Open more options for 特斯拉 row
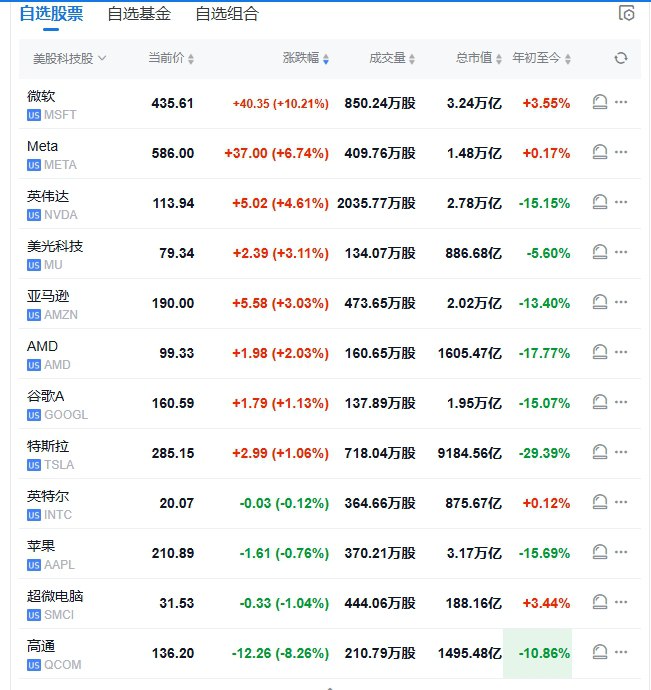The width and height of the screenshot is (651, 690). (621, 452)
